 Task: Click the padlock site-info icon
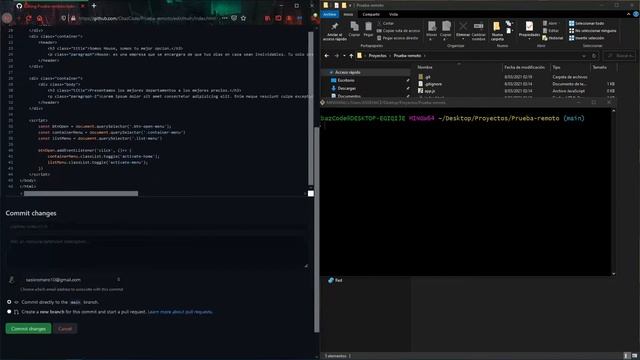click(x=73, y=18)
